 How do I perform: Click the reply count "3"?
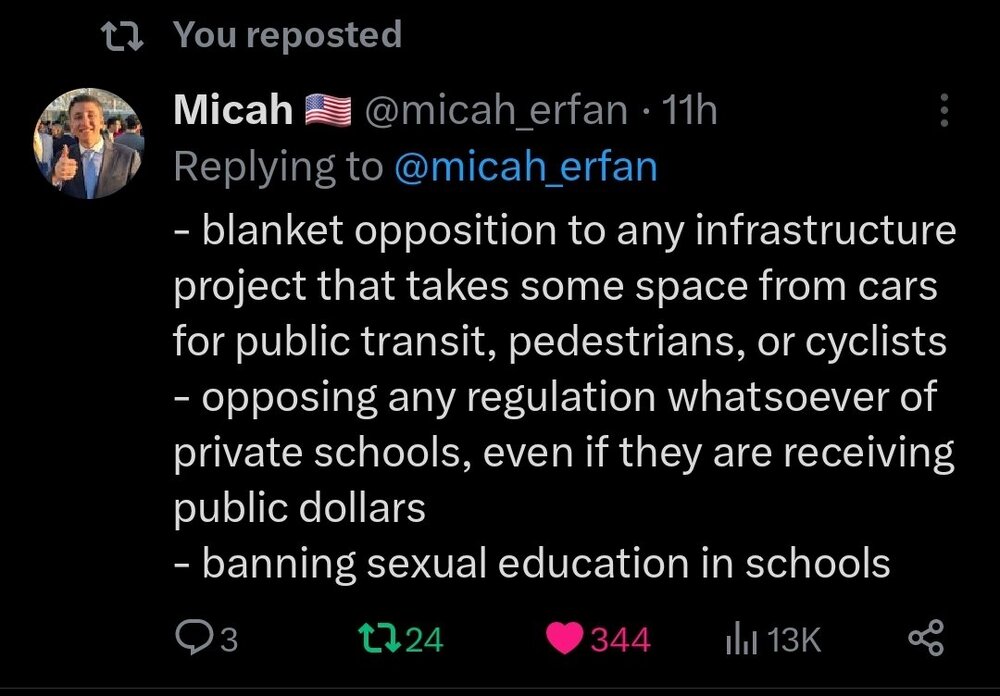click(x=229, y=639)
